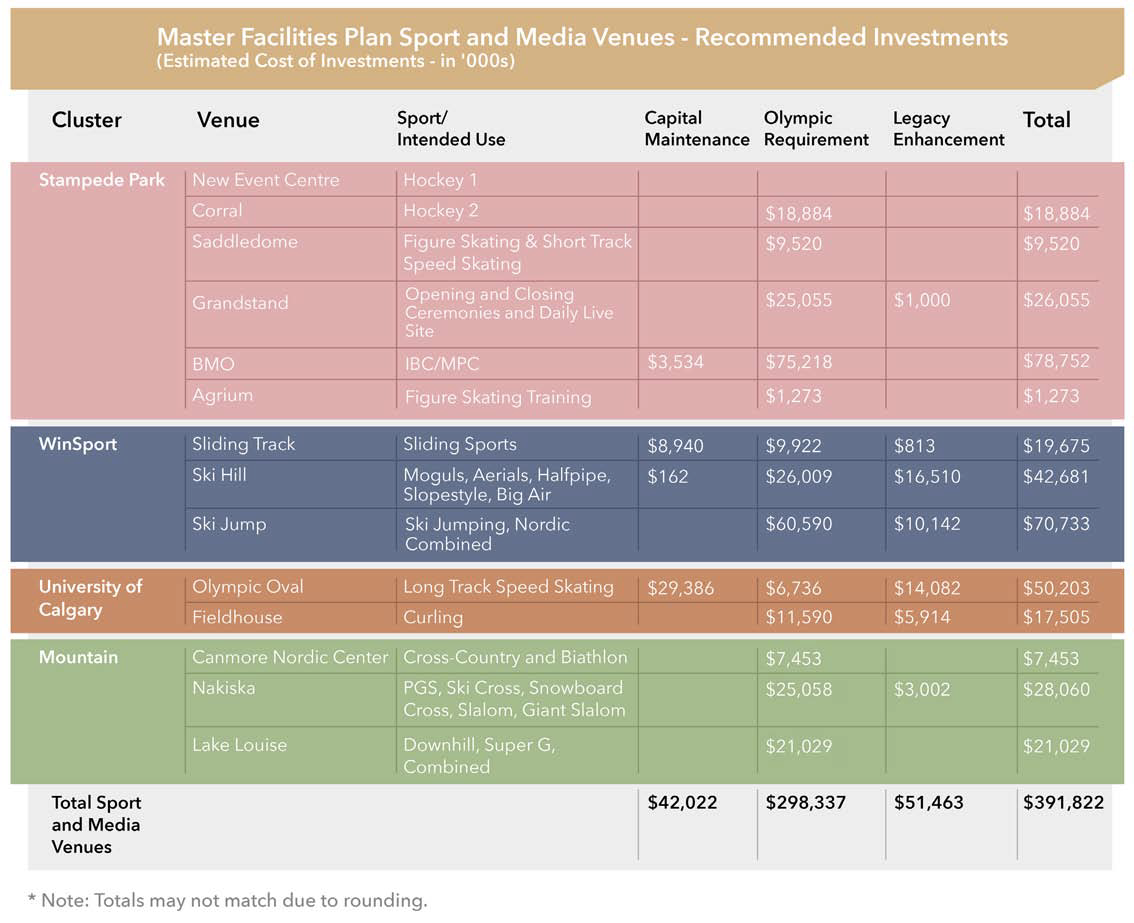Select the 'Saddledome' venue cell
The height and width of the screenshot is (923, 1134).
245,242
